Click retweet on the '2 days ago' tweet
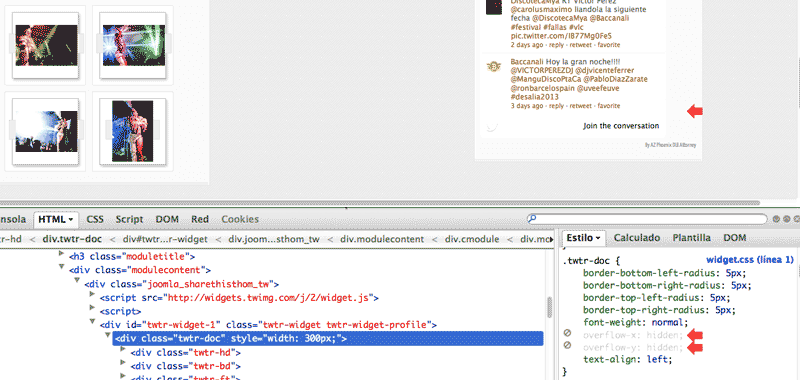This screenshot has width=800, height=380. click(580, 45)
